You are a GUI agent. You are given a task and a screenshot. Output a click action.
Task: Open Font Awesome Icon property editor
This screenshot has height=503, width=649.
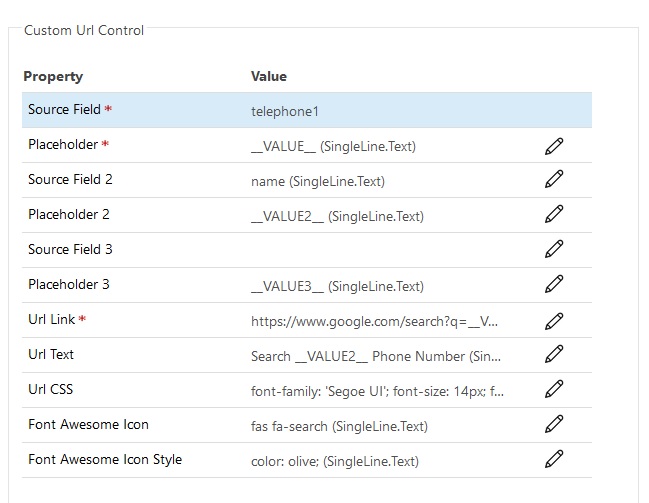pos(554,425)
